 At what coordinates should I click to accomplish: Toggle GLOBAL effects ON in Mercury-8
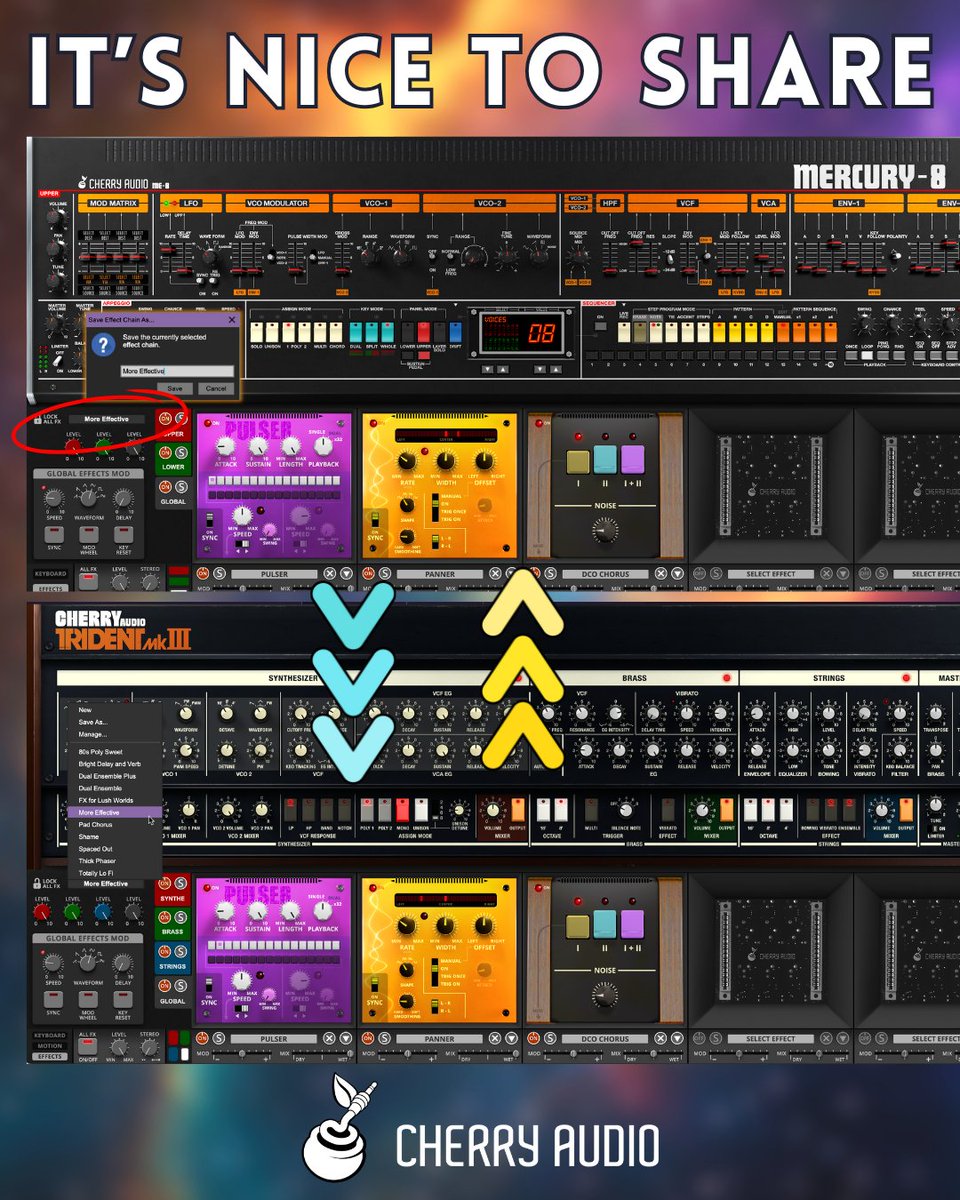[165, 486]
